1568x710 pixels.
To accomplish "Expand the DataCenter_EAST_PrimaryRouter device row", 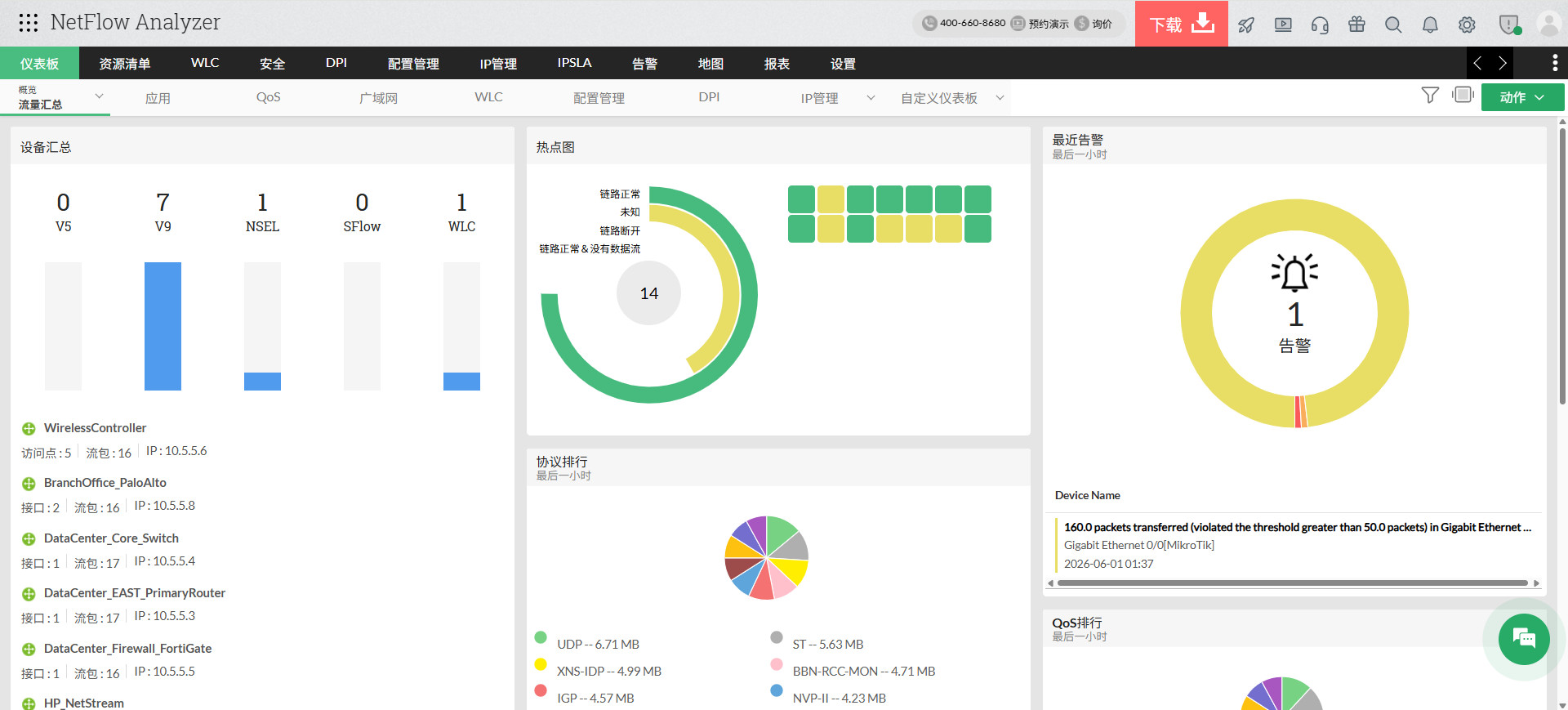I will (29, 594).
